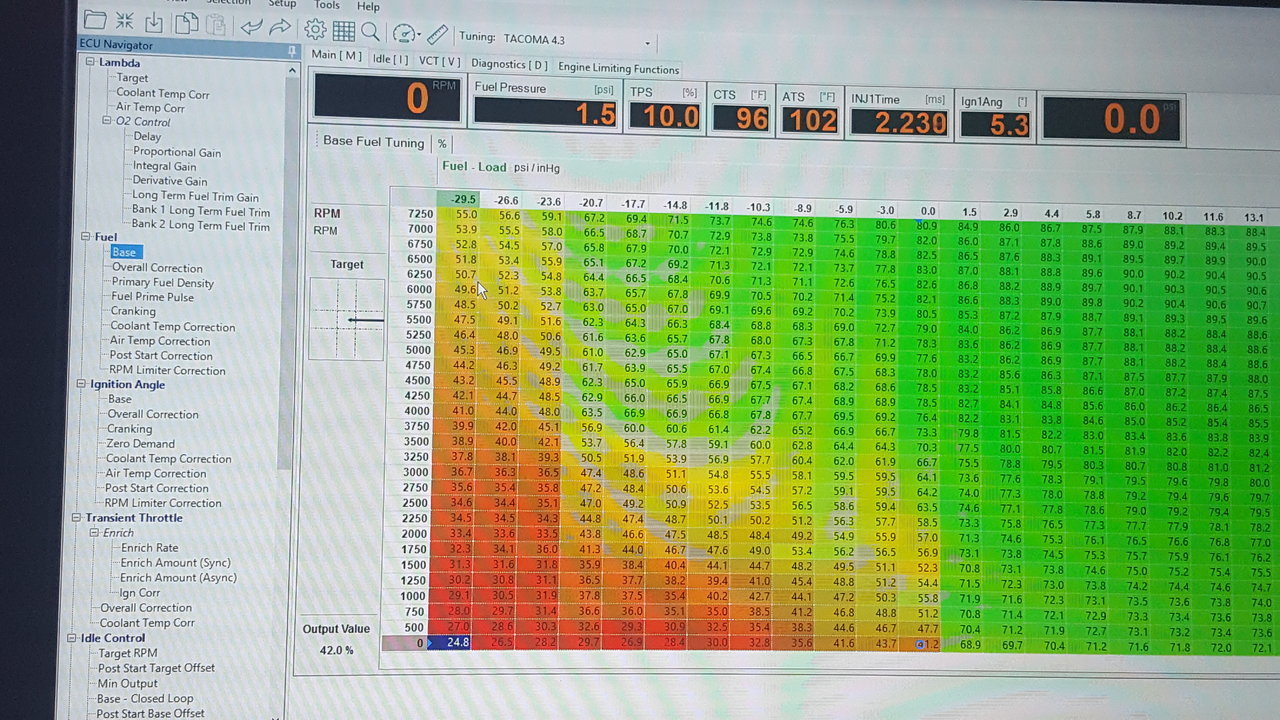This screenshot has width=1280, height=720.
Task: Click the CTS gauge showing 96
Action: point(740,110)
